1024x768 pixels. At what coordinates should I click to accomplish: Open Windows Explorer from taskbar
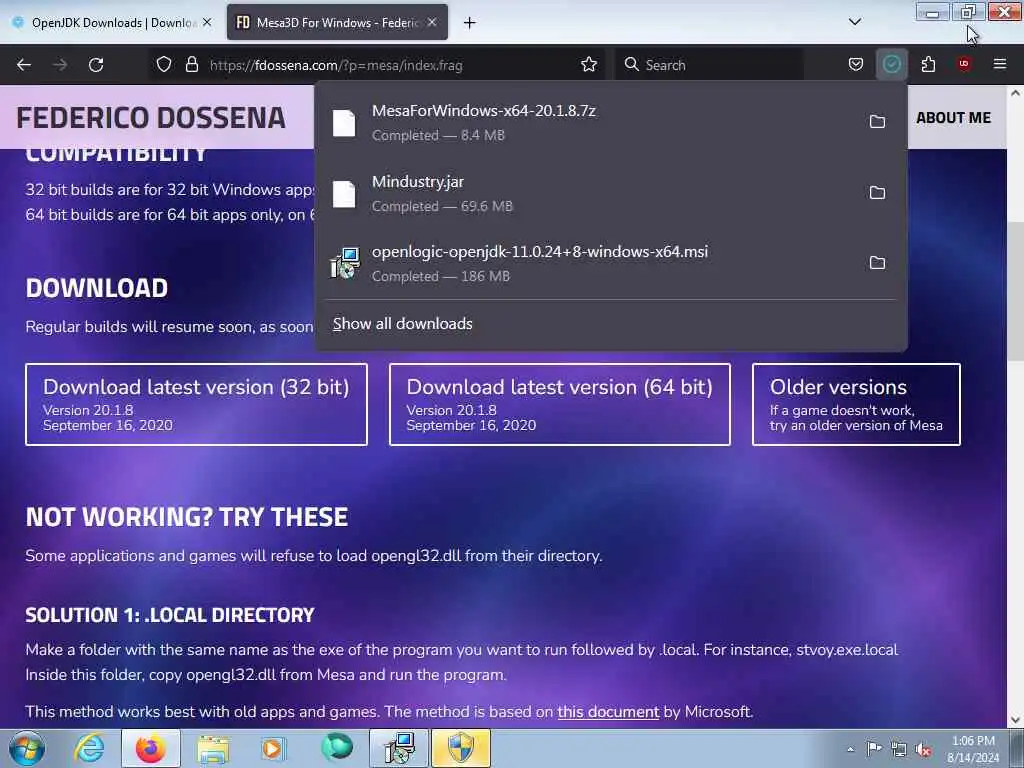(x=213, y=748)
